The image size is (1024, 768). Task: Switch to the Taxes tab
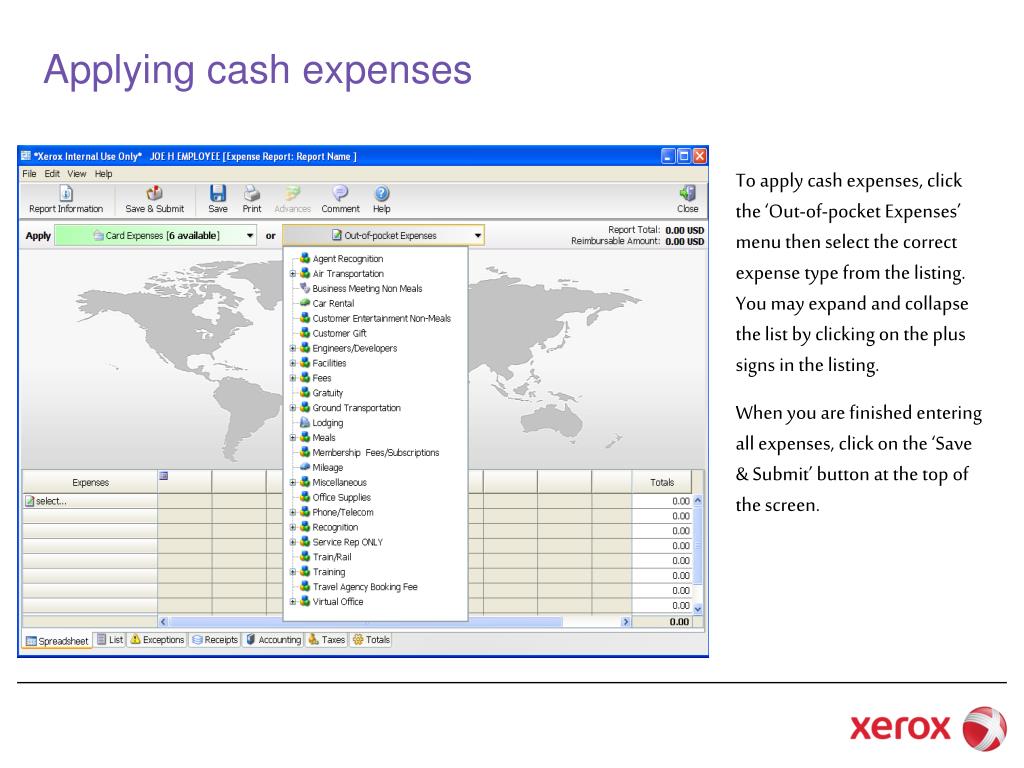[x=327, y=640]
